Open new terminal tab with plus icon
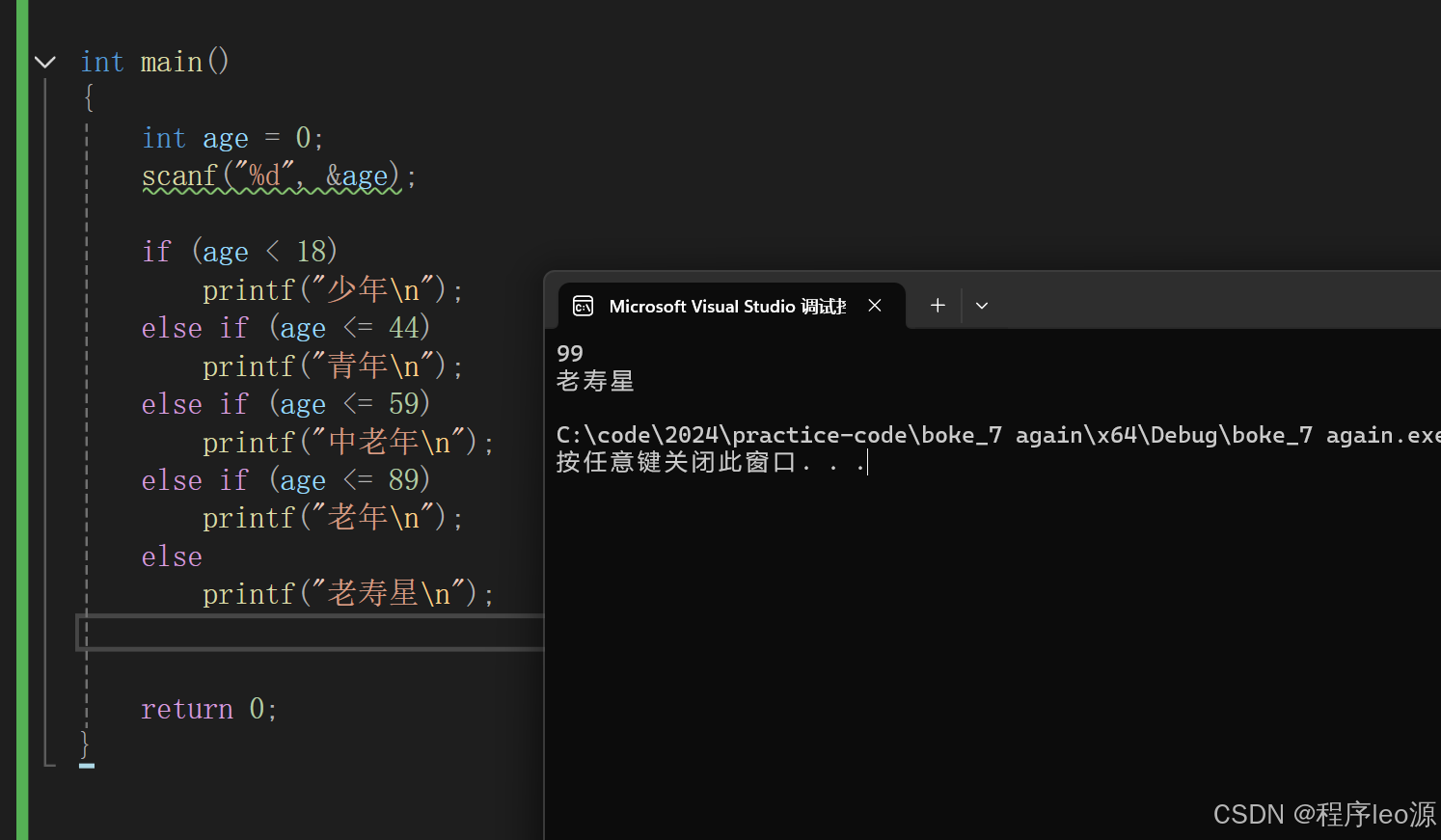 [x=938, y=306]
